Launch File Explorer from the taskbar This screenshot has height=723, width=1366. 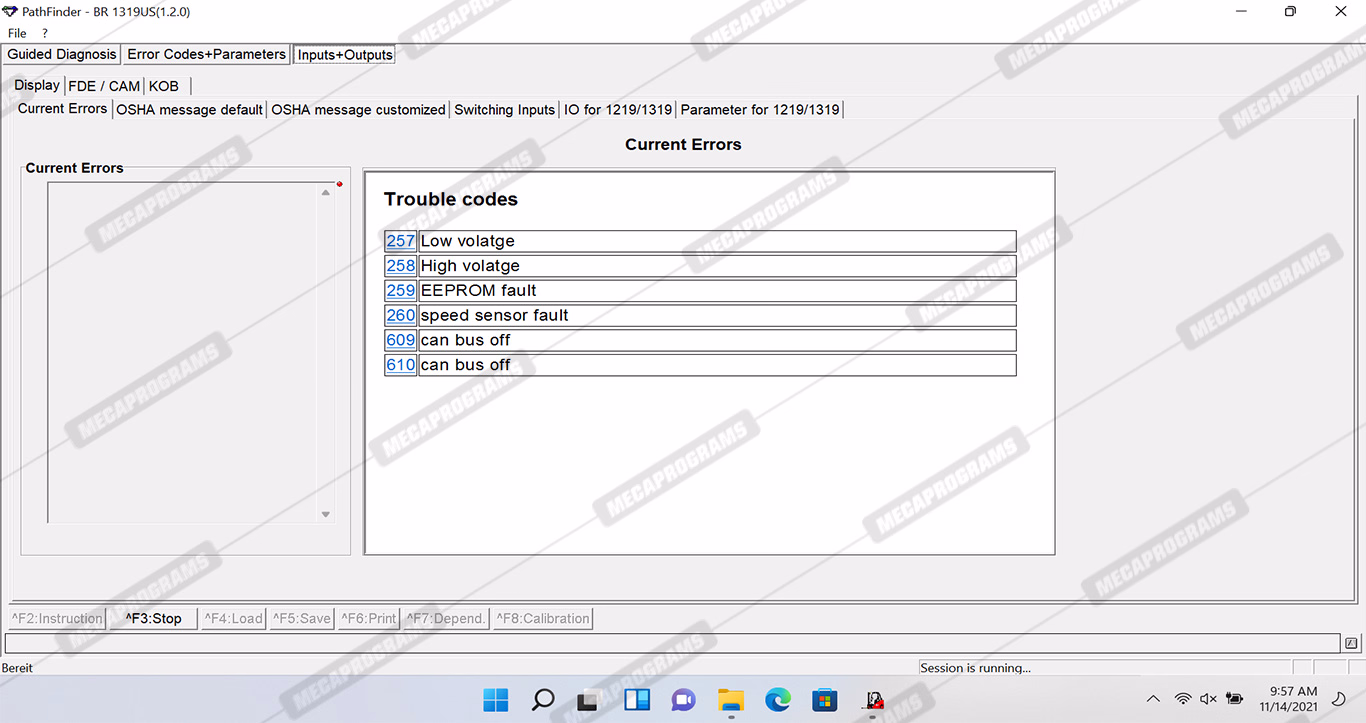click(731, 699)
